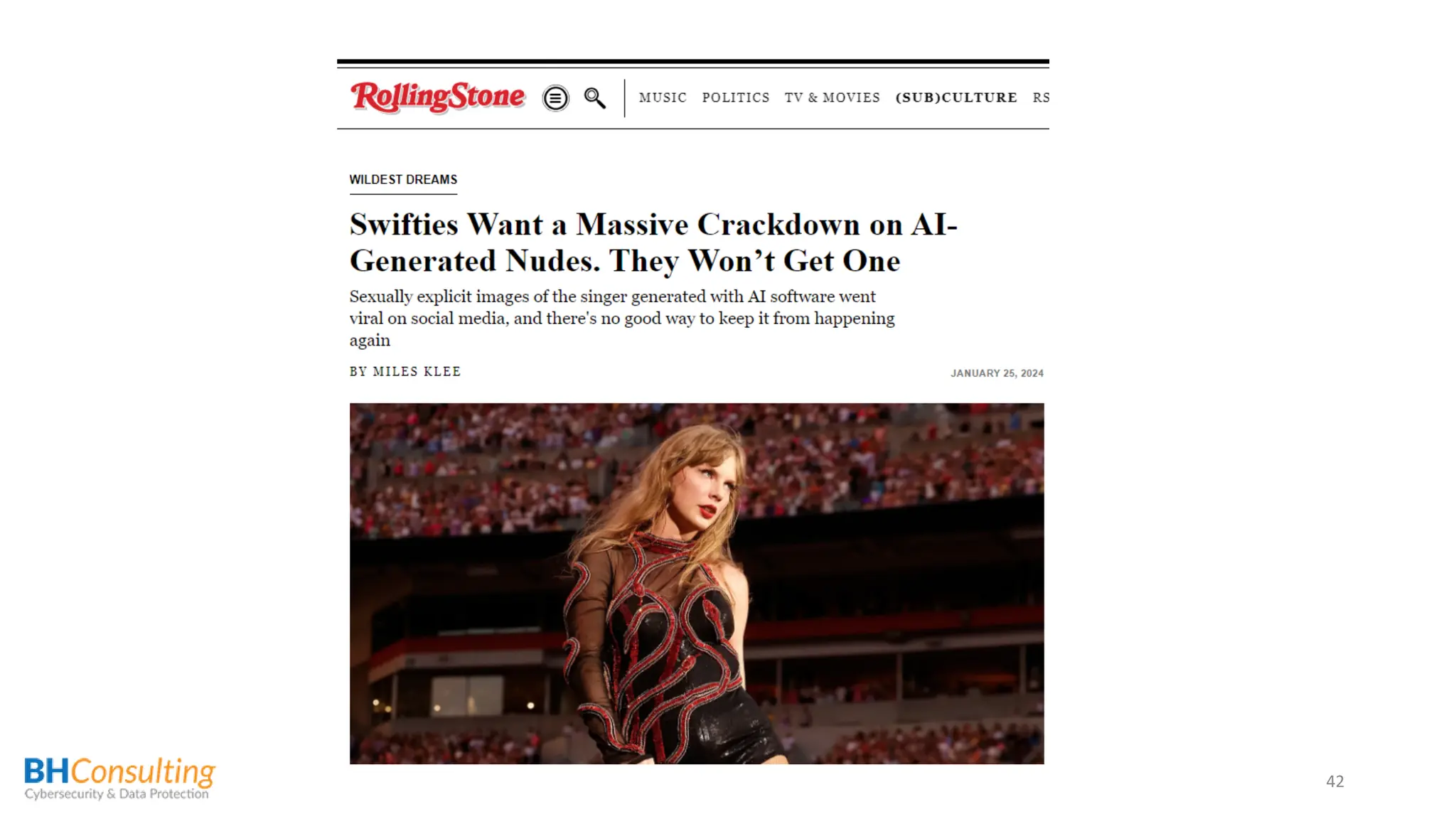
Task: Open the (Sub)Culture nav item
Action: [956, 97]
